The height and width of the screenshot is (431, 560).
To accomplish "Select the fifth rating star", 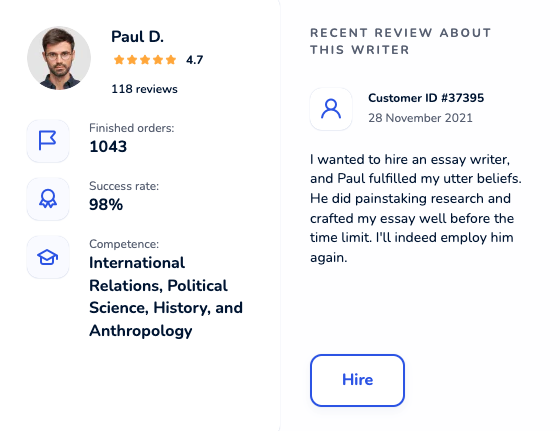I will [x=171, y=60].
